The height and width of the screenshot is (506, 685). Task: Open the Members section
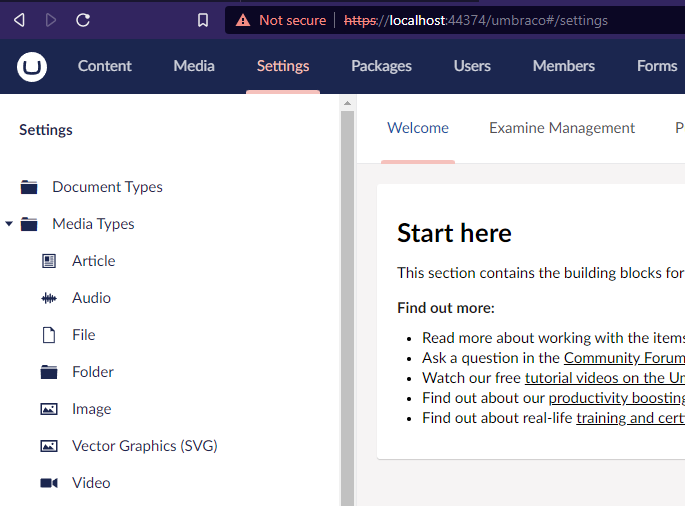coord(564,66)
